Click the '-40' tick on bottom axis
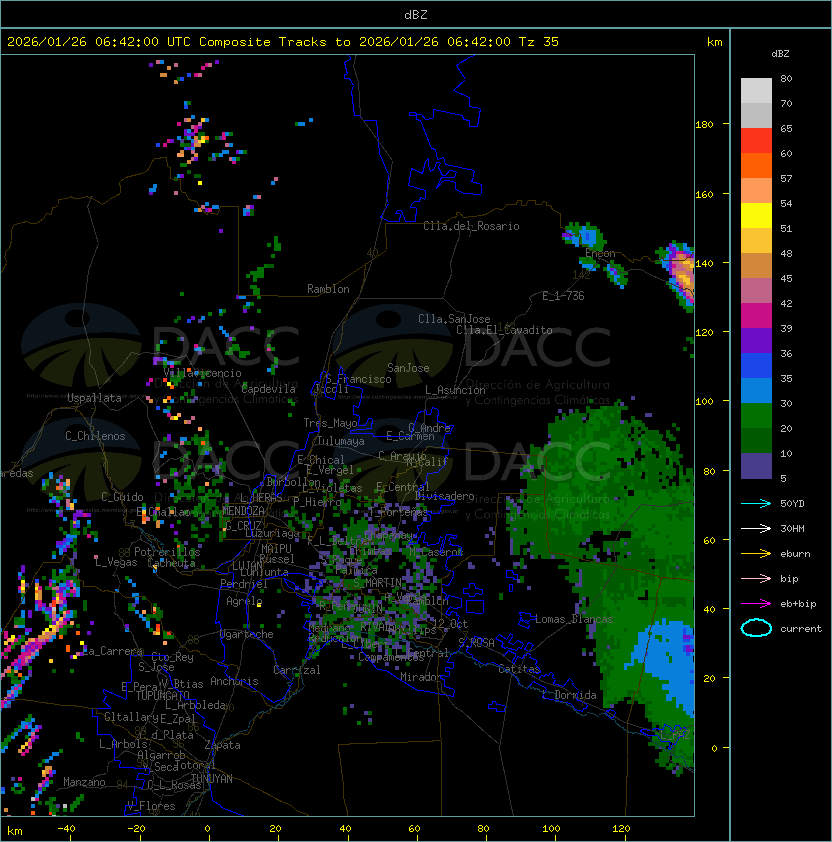 coord(66,829)
